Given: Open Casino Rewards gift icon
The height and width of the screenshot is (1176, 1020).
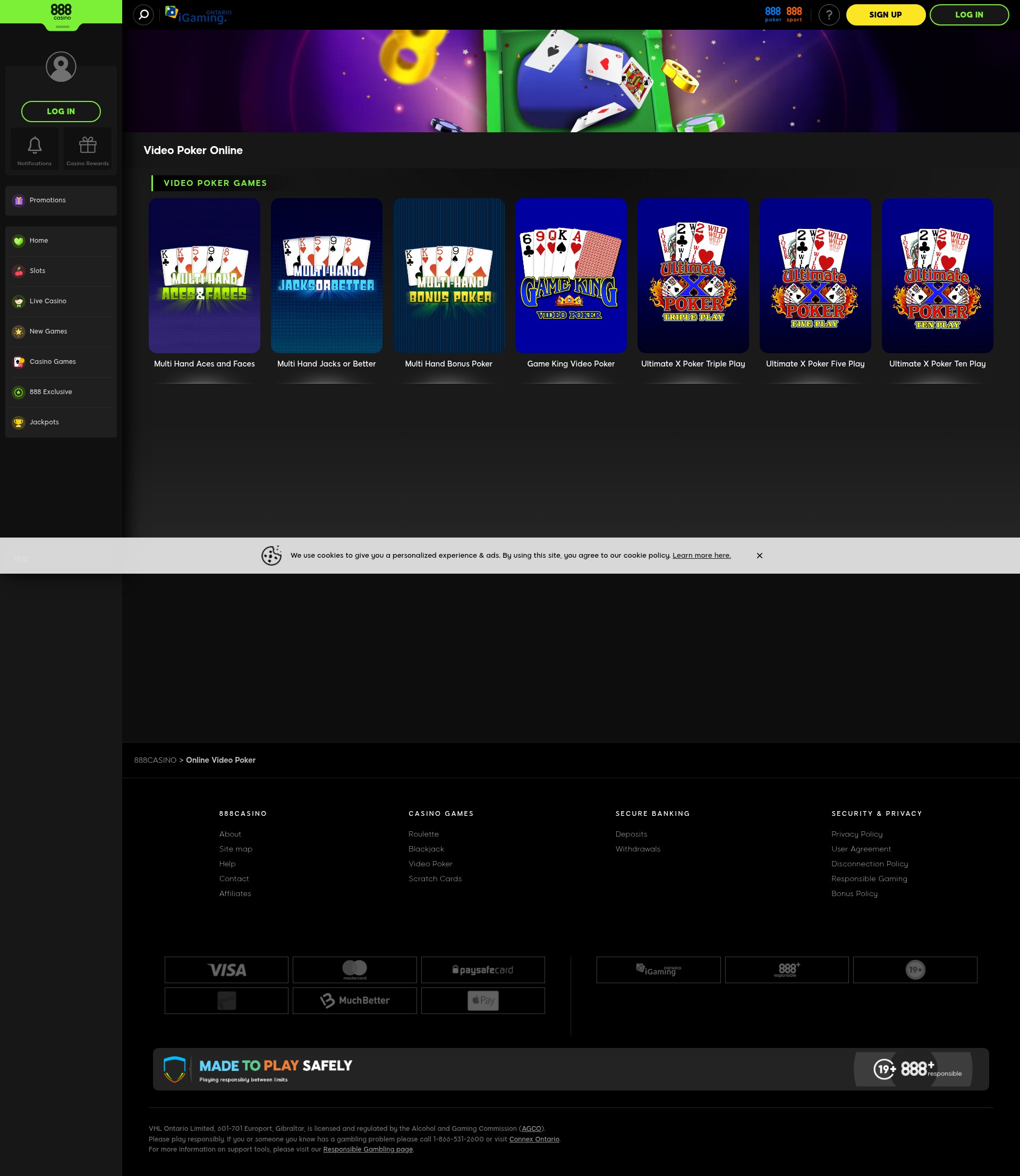Looking at the screenshot, I should click(88, 149).
